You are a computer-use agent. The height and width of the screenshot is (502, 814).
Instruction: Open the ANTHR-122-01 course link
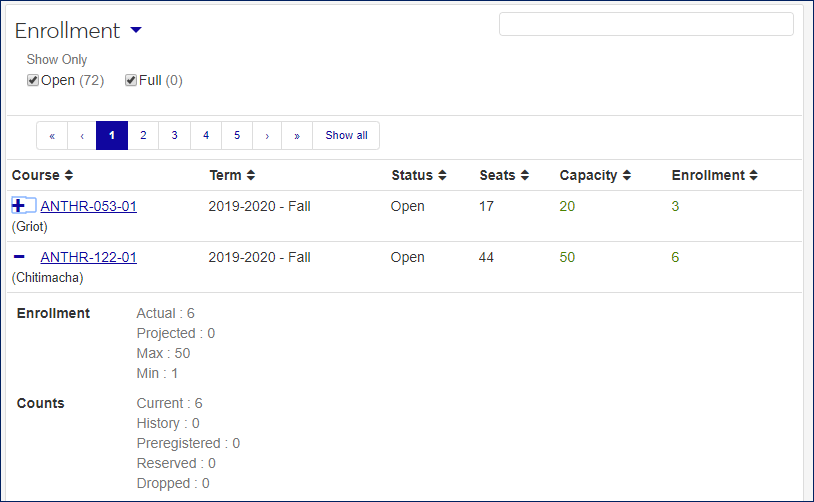tap(88, 257)
